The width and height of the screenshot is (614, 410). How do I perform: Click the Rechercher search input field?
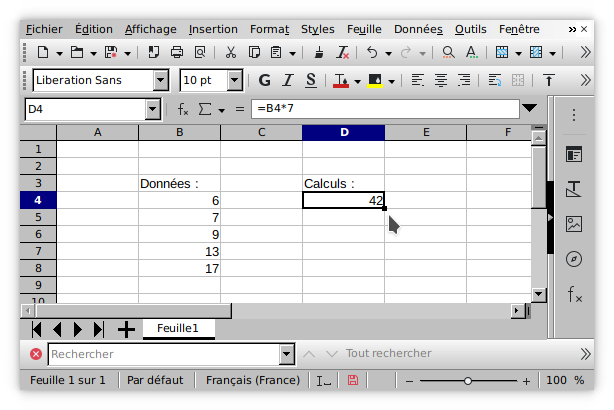[163, 354]
